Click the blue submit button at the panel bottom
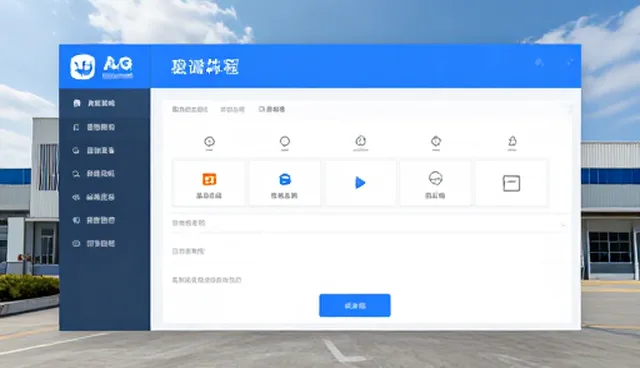The image size is (640, 368). coord(355,305)
